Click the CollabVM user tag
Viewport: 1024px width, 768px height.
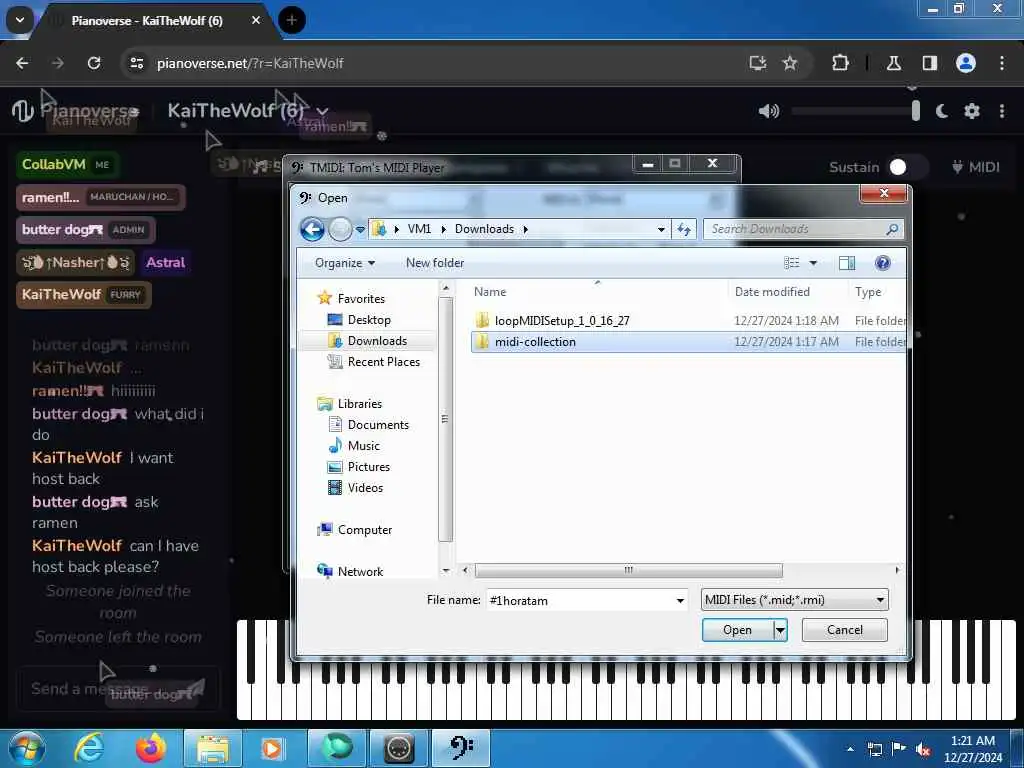[66, 165]
